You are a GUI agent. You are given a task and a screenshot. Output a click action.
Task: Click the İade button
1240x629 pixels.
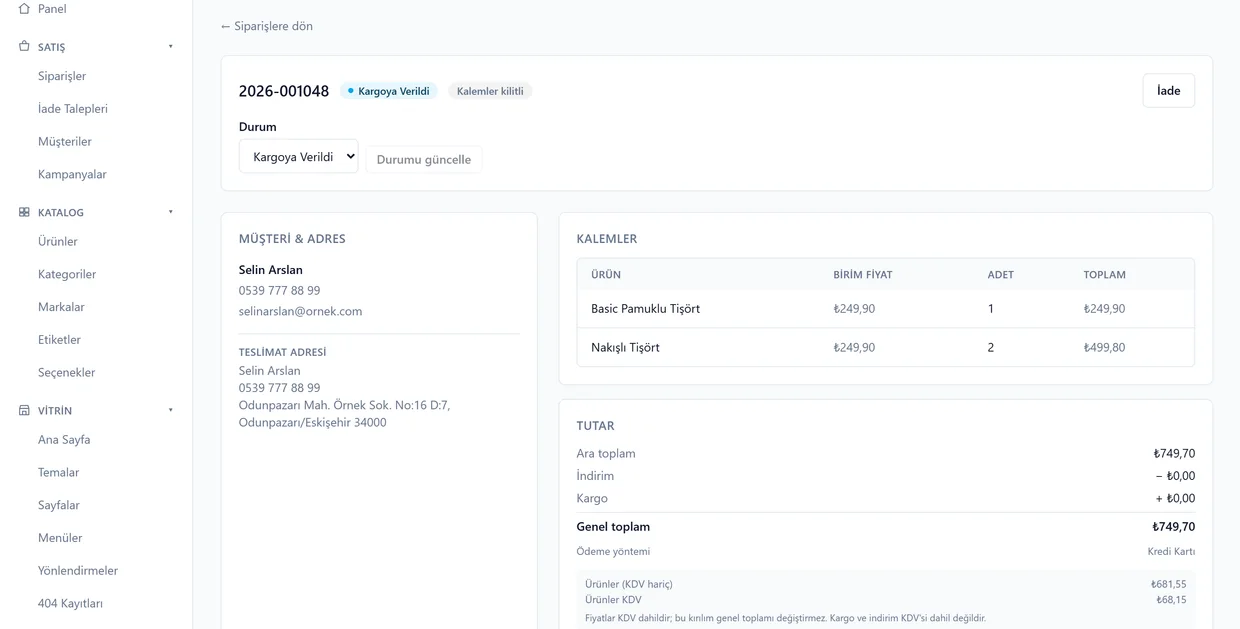click(1168, 90)
